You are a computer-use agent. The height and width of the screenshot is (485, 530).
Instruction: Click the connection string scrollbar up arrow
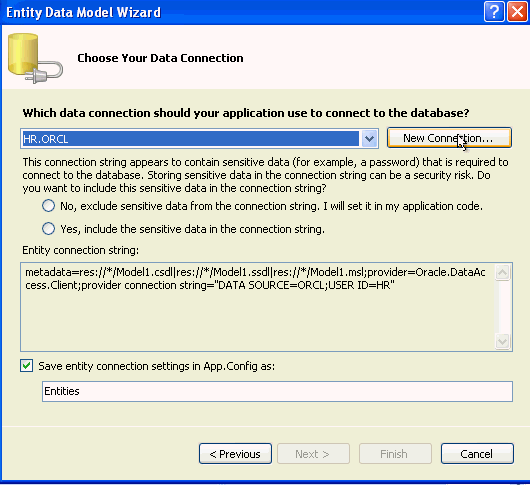click(x=503, y=272)
